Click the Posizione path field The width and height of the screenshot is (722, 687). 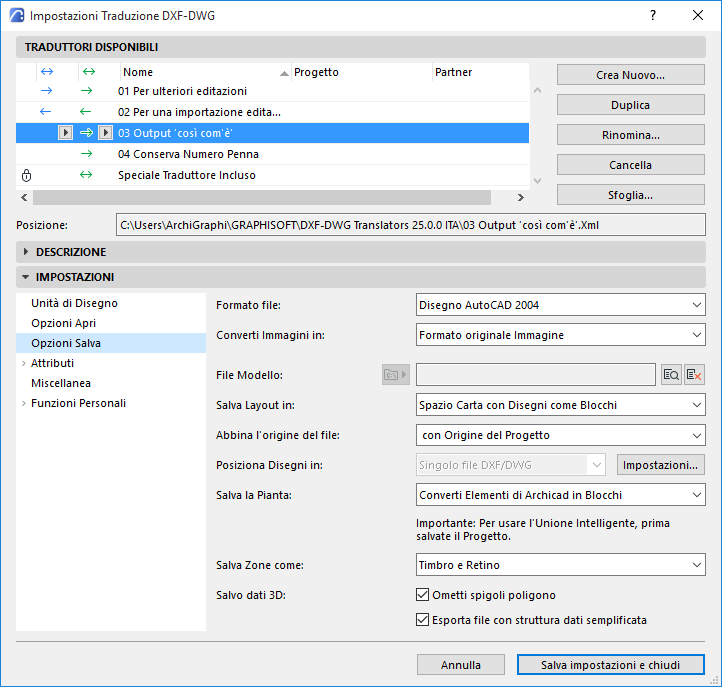[x=411, y=225]
